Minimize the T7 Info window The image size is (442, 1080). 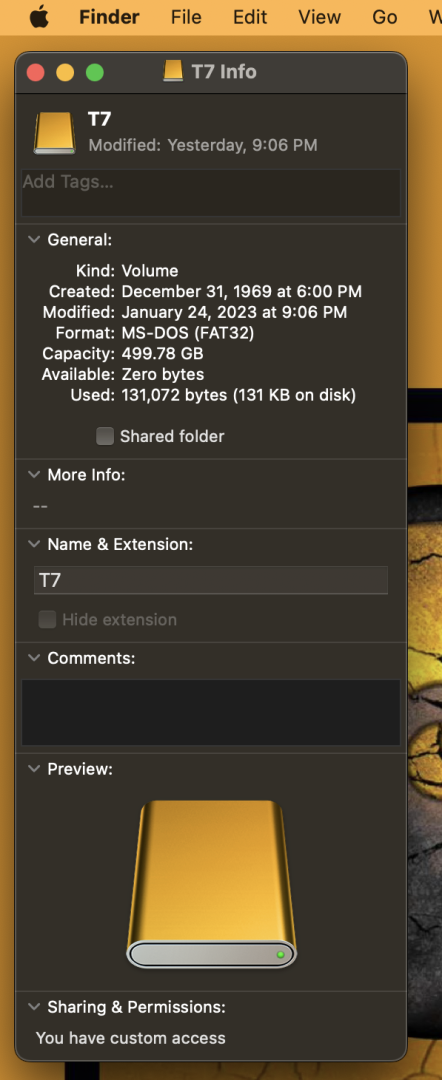coord(65,72)
